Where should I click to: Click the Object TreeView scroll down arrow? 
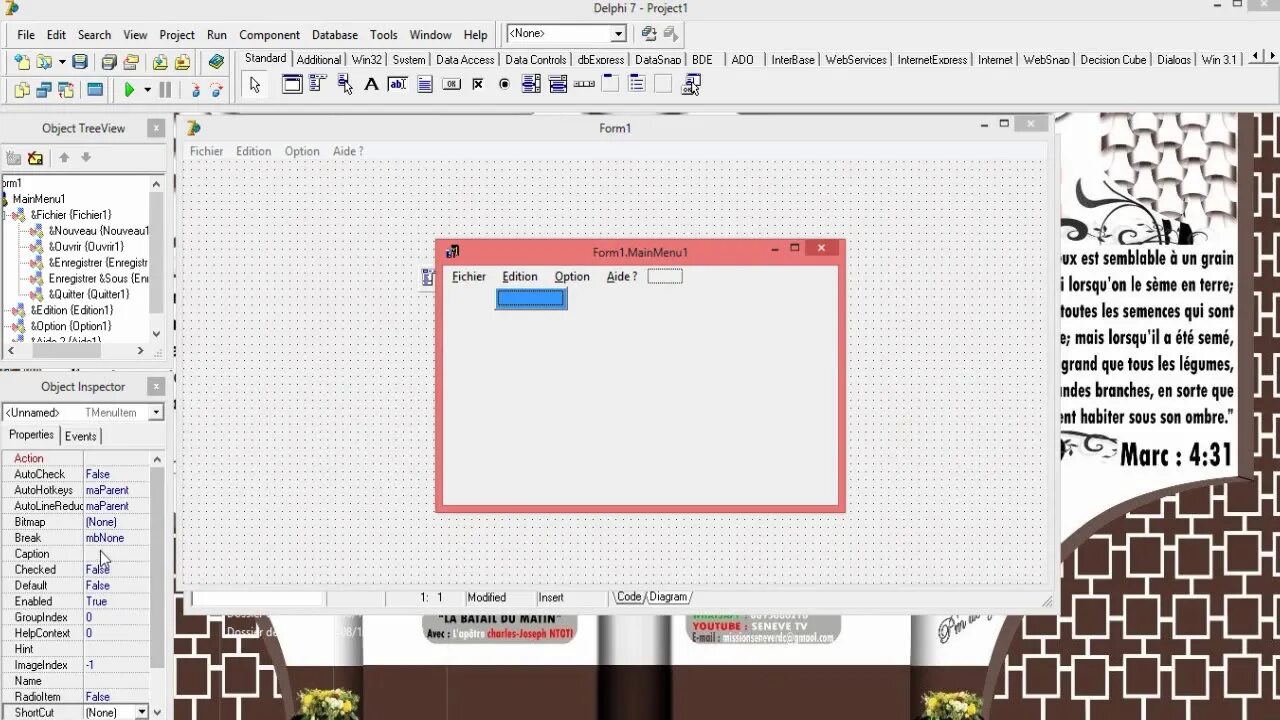pyautogui.click(x=156, y=334)
